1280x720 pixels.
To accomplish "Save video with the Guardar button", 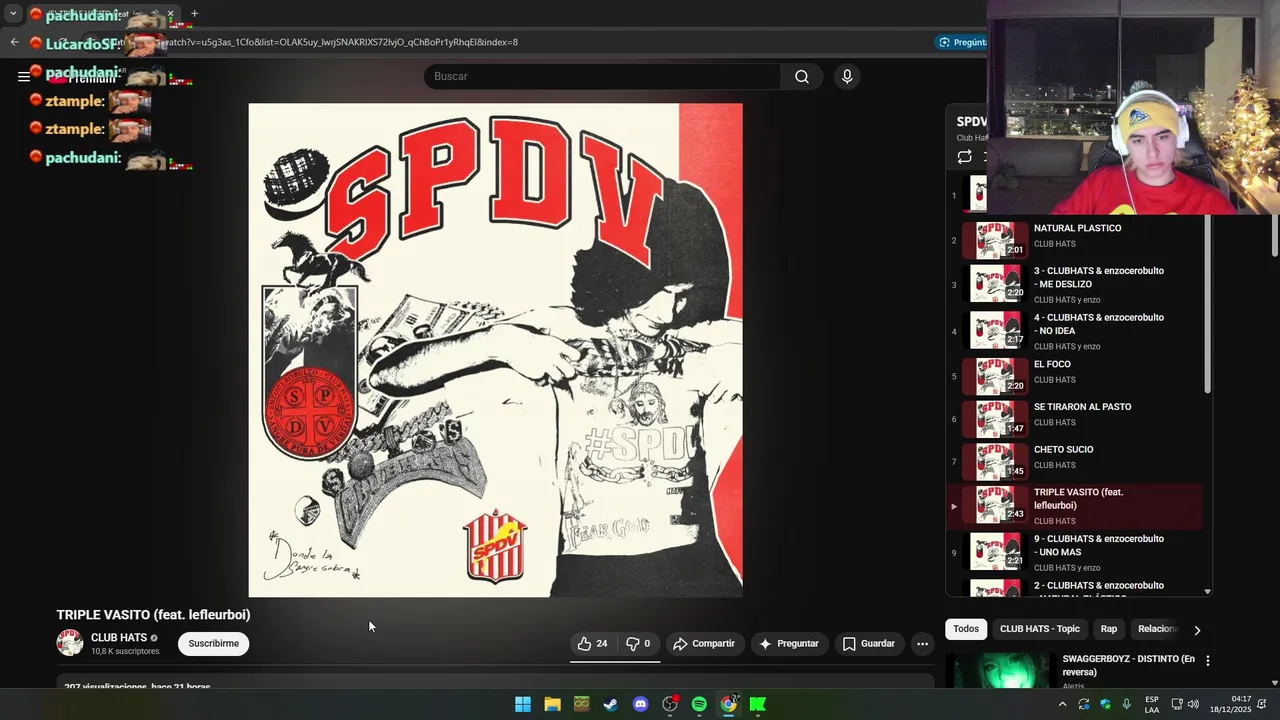I will [x=868, y=644].
